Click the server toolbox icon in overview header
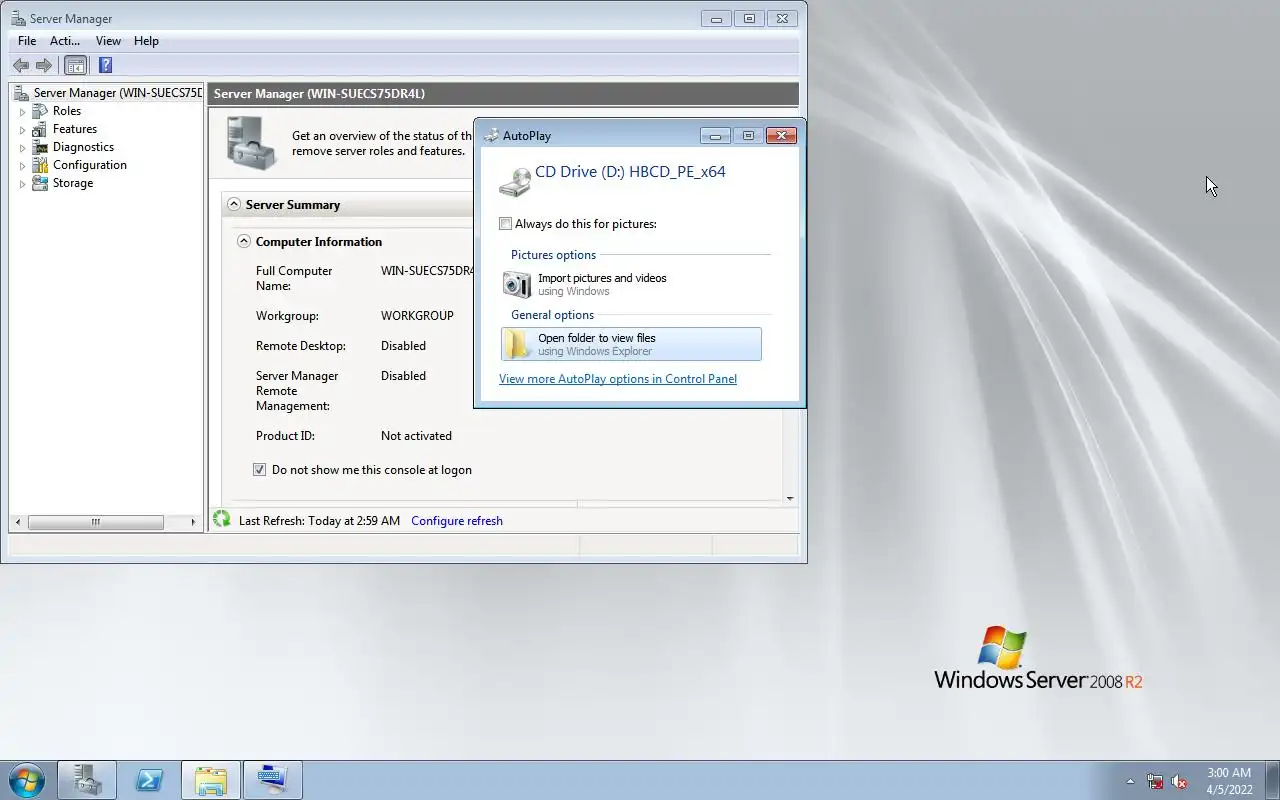The image size is (1280, 800). pos(250,143)
